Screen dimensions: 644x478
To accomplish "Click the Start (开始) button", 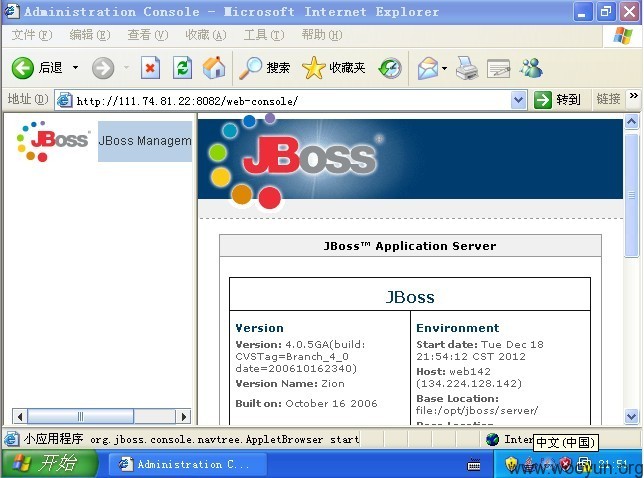I will (x=48, y=464).
